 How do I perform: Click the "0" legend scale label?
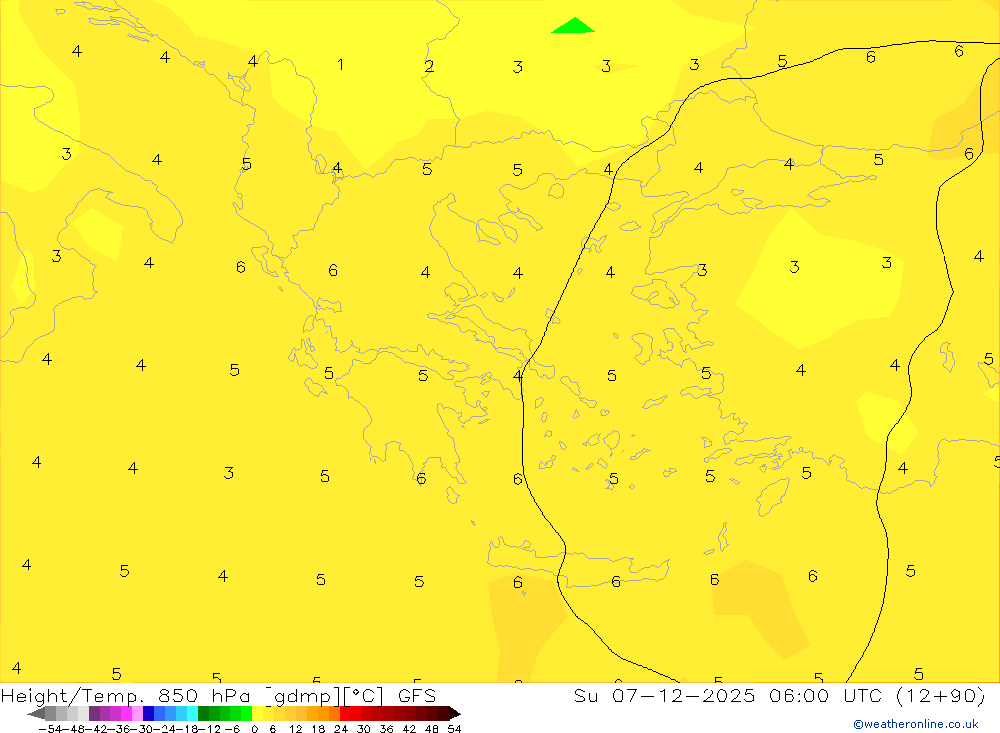click(x=254, y=729)
